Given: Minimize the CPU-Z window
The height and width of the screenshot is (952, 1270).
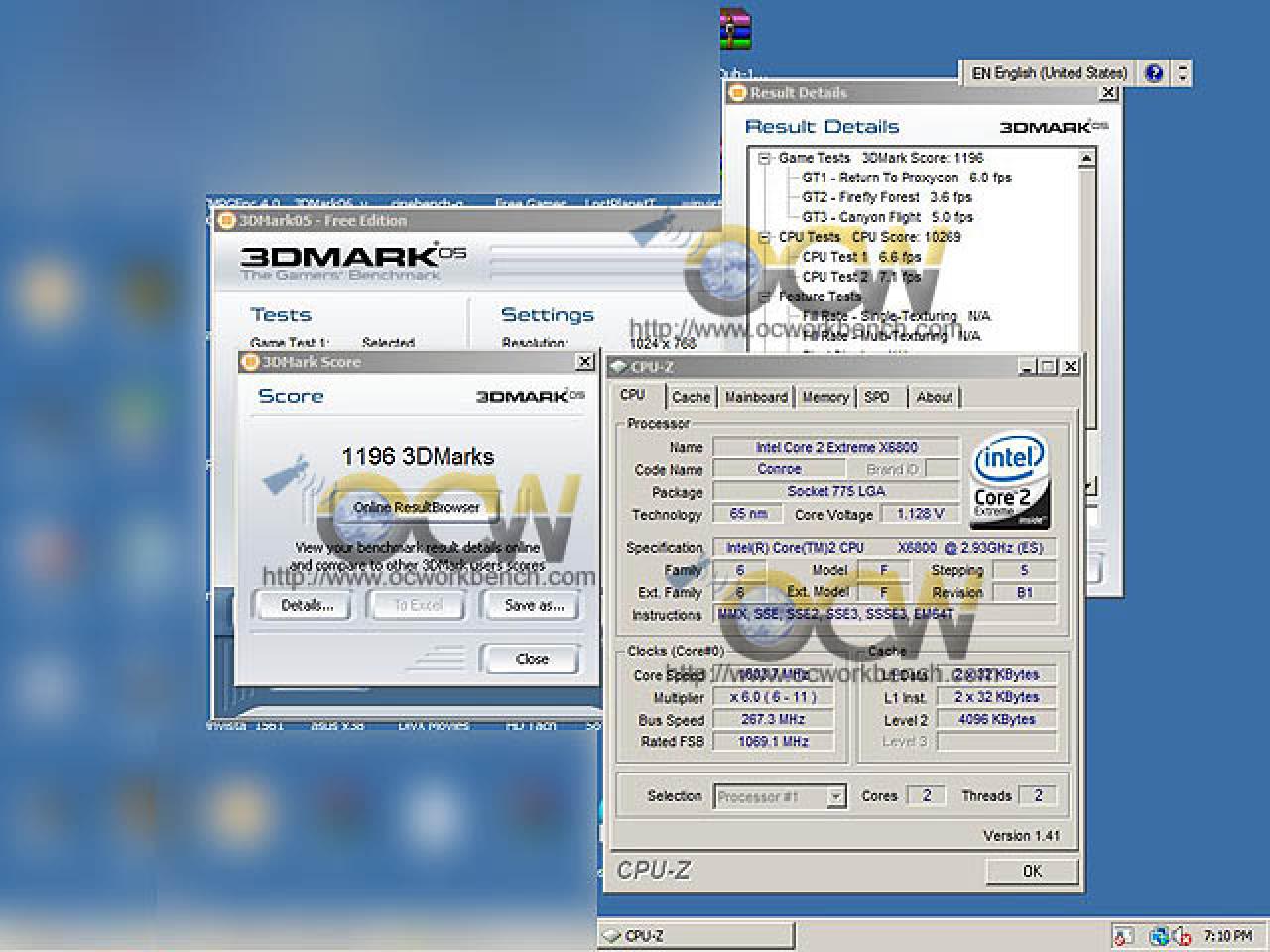Looking at the screenshot, I should [1028, 367].
